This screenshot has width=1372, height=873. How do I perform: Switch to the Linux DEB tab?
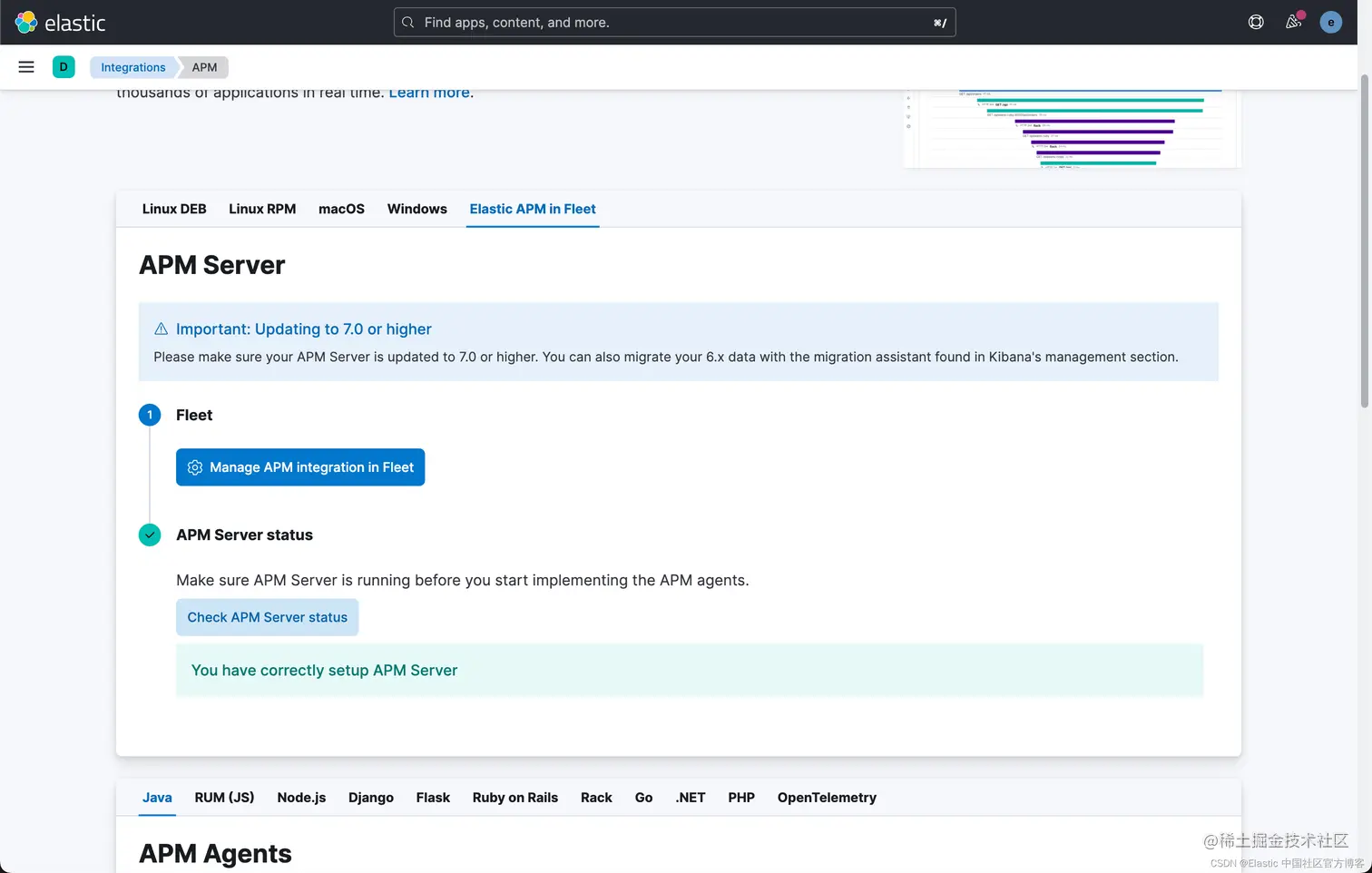[174, 209]
